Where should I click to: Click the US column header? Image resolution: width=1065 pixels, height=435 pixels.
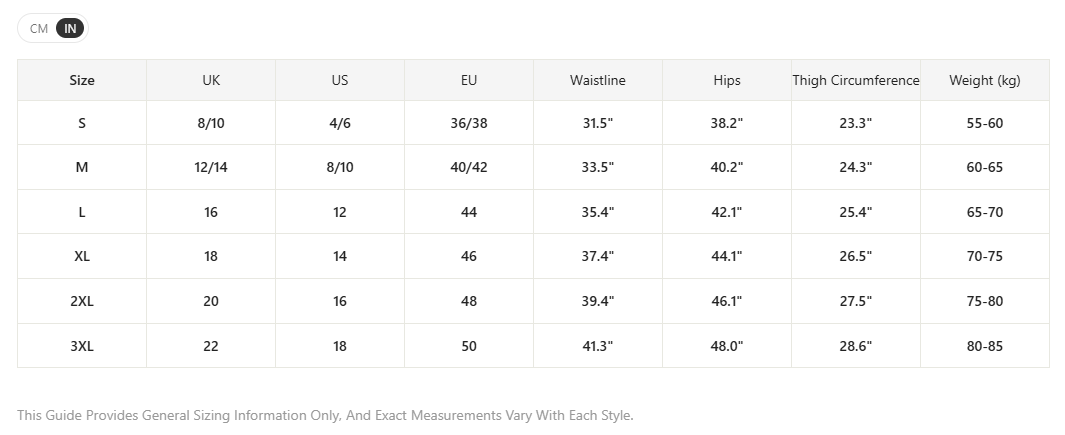(340, 80)
